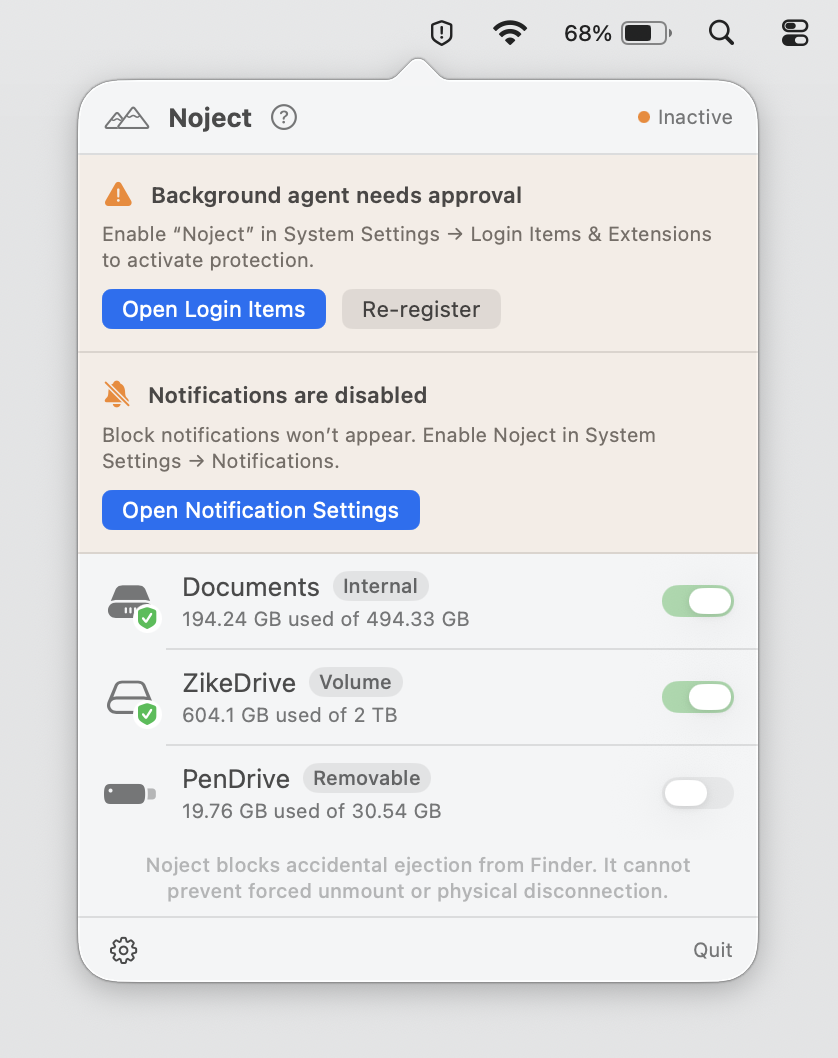Click the battery status icon
Viewport: 838px width, 1058px height.
(646, 32)
